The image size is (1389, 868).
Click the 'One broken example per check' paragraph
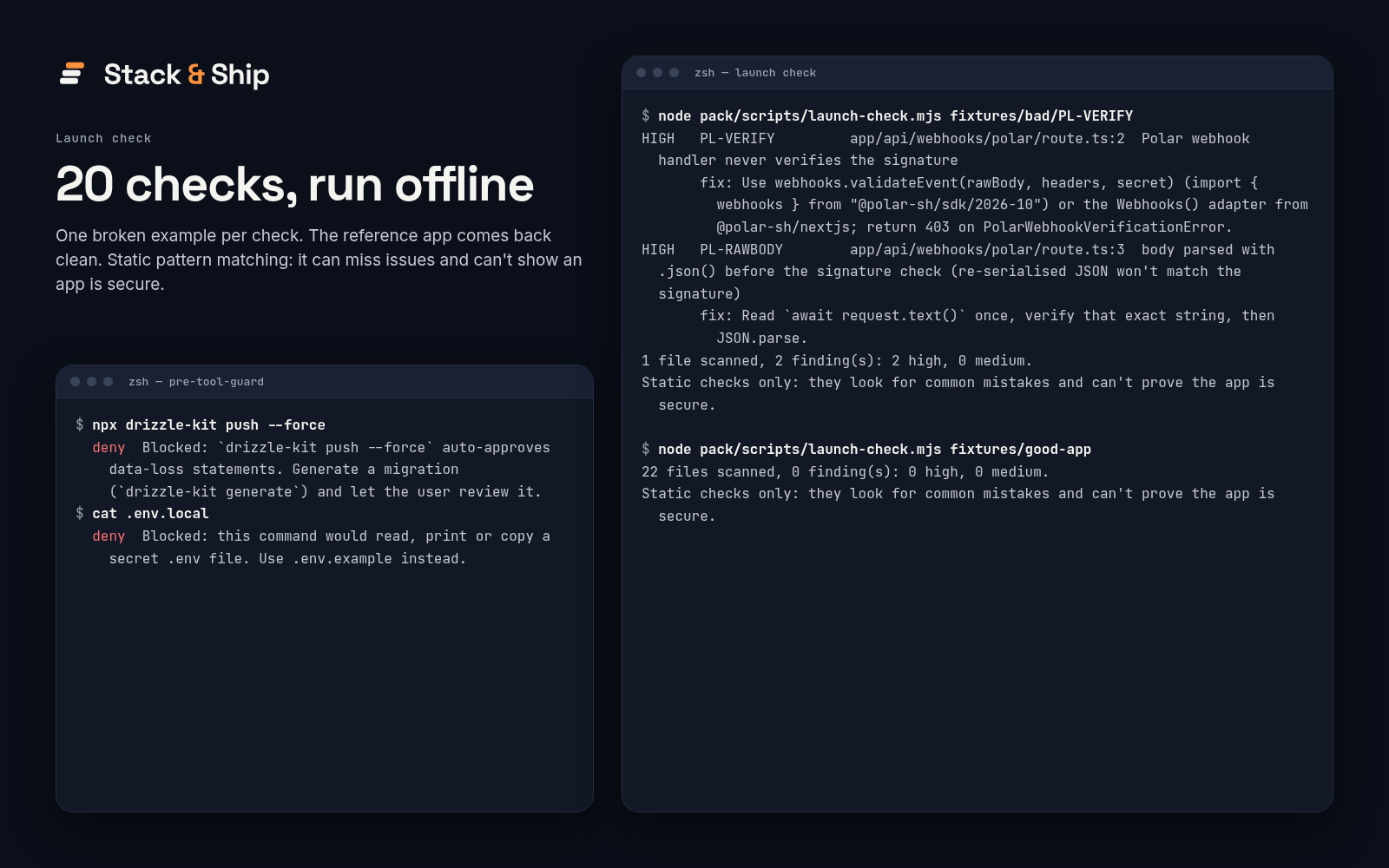coord(319,260)
